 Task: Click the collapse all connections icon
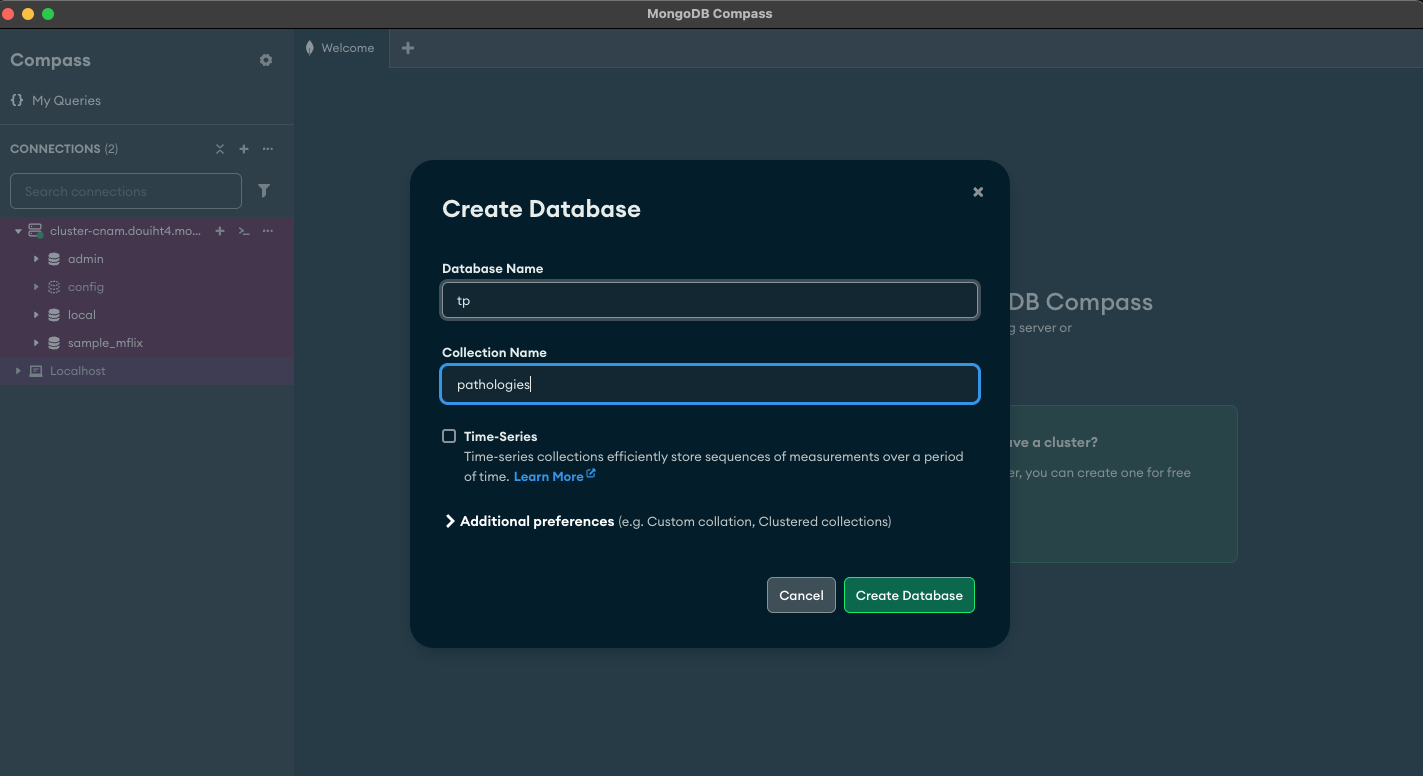click(x=220, y=149)
